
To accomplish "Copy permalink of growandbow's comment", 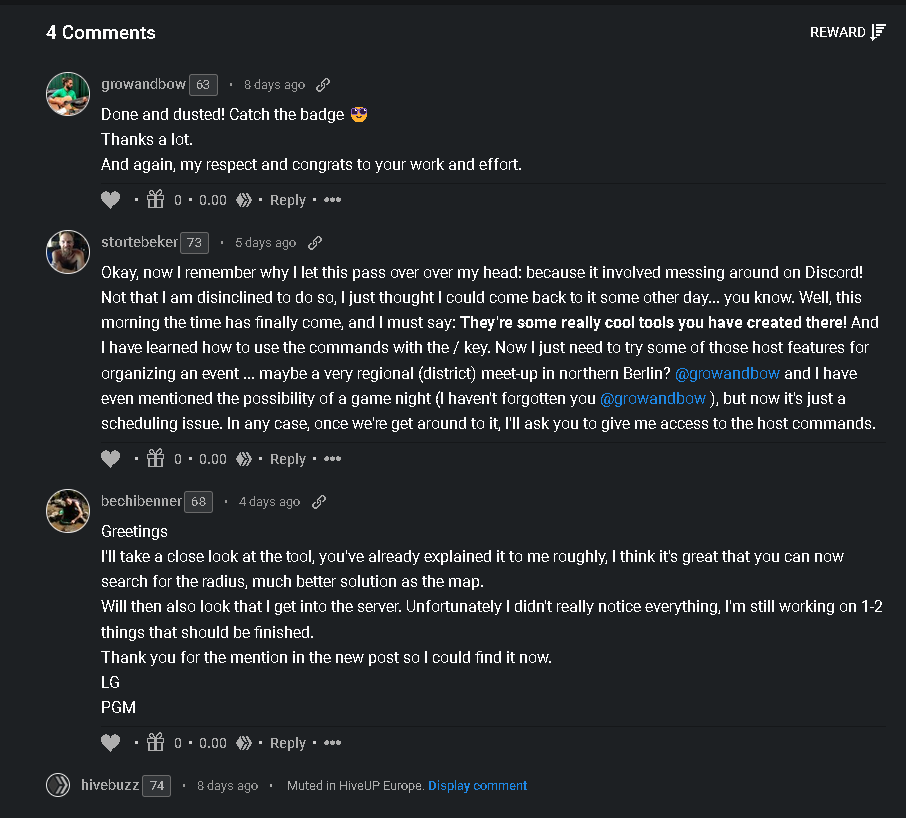I will tap(323, 85).
